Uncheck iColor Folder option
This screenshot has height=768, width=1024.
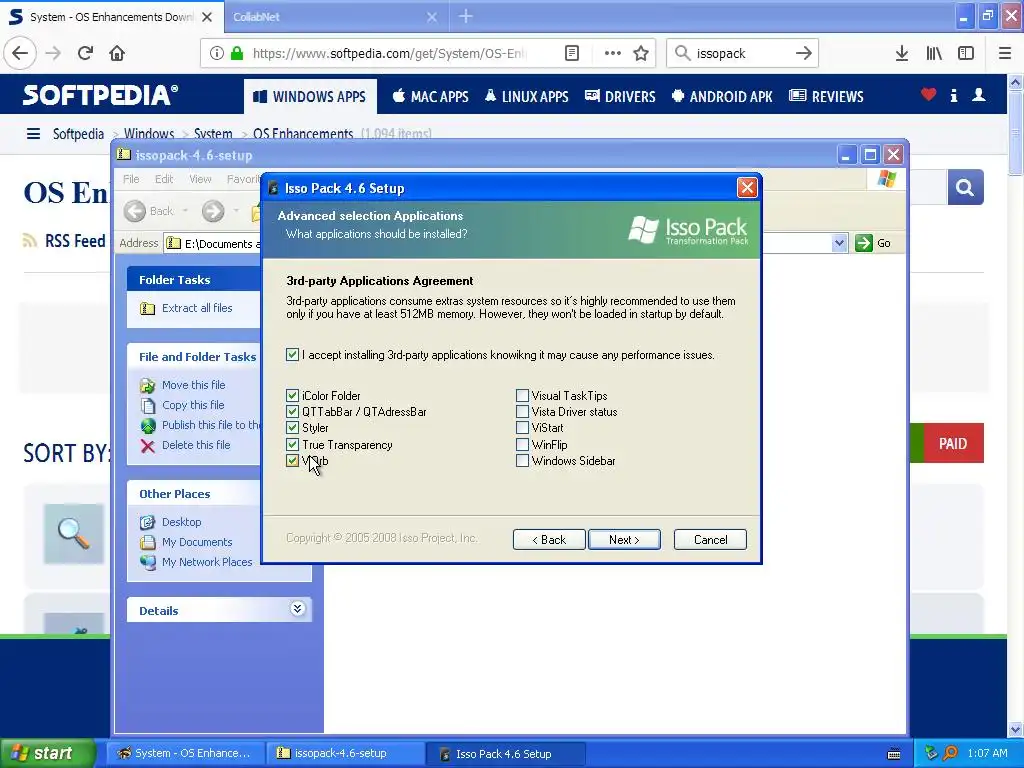coord(292,395)
